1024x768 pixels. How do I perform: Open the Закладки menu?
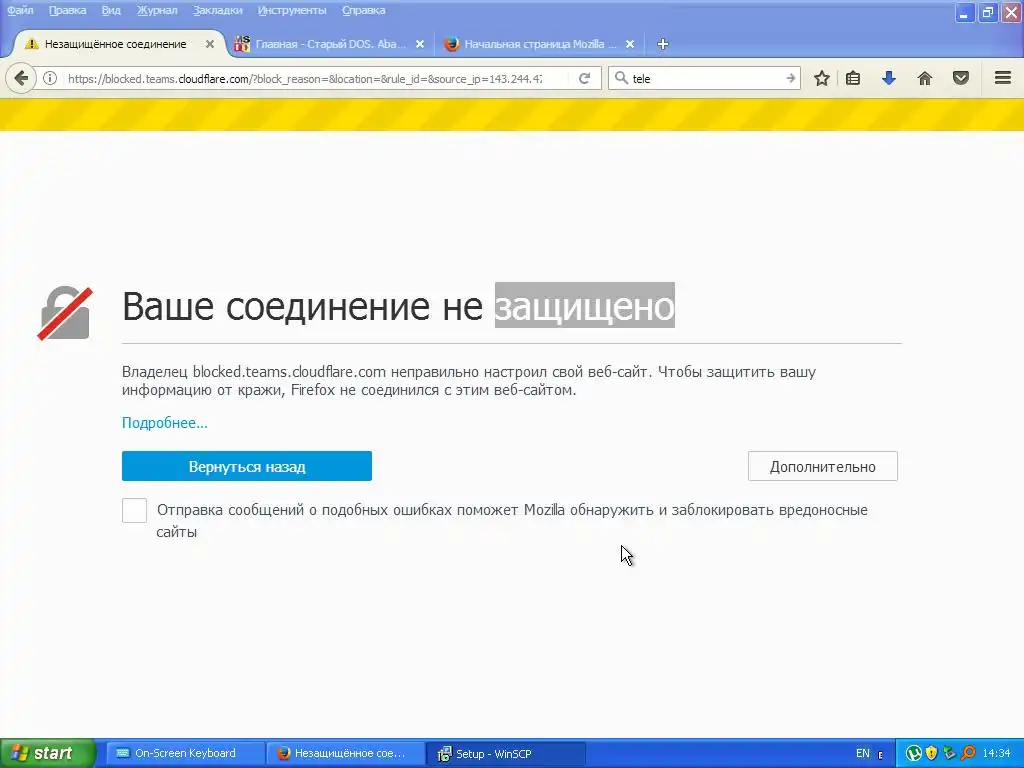coord(217,10)
